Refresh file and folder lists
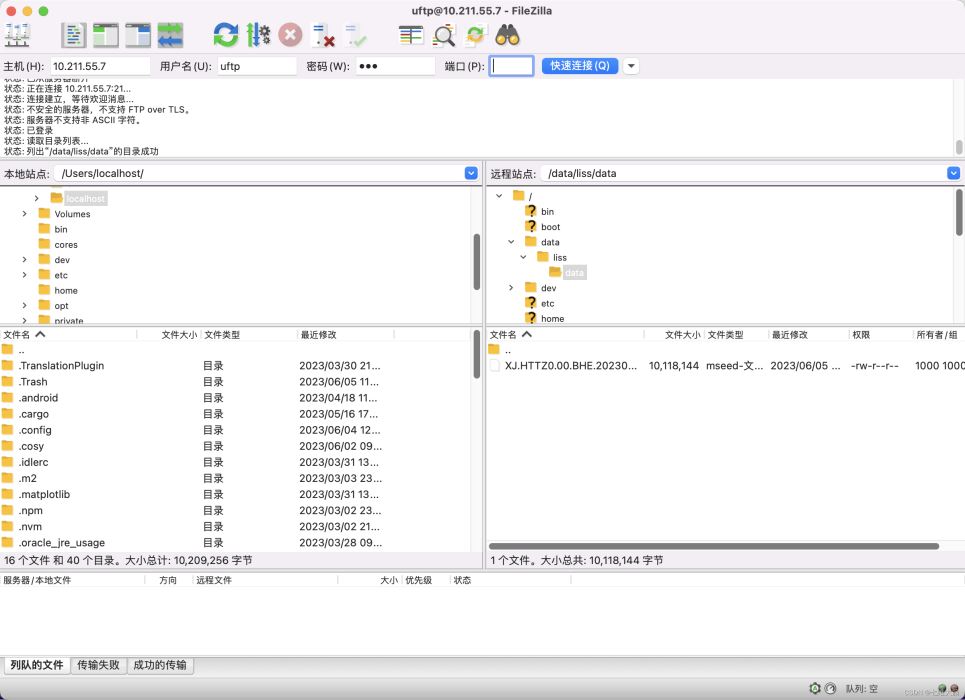Screen dimensions: 965x700 (226, 35)
